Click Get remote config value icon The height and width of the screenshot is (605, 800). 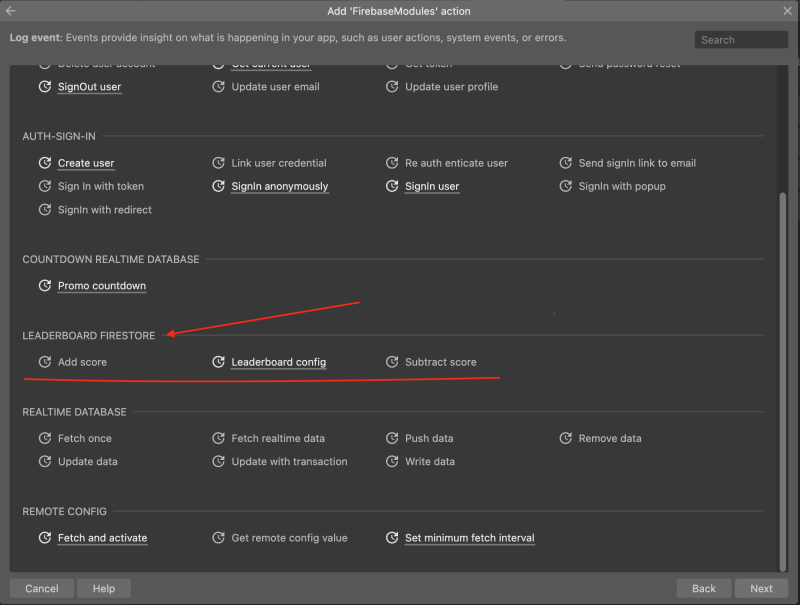[x=218, y=538]
